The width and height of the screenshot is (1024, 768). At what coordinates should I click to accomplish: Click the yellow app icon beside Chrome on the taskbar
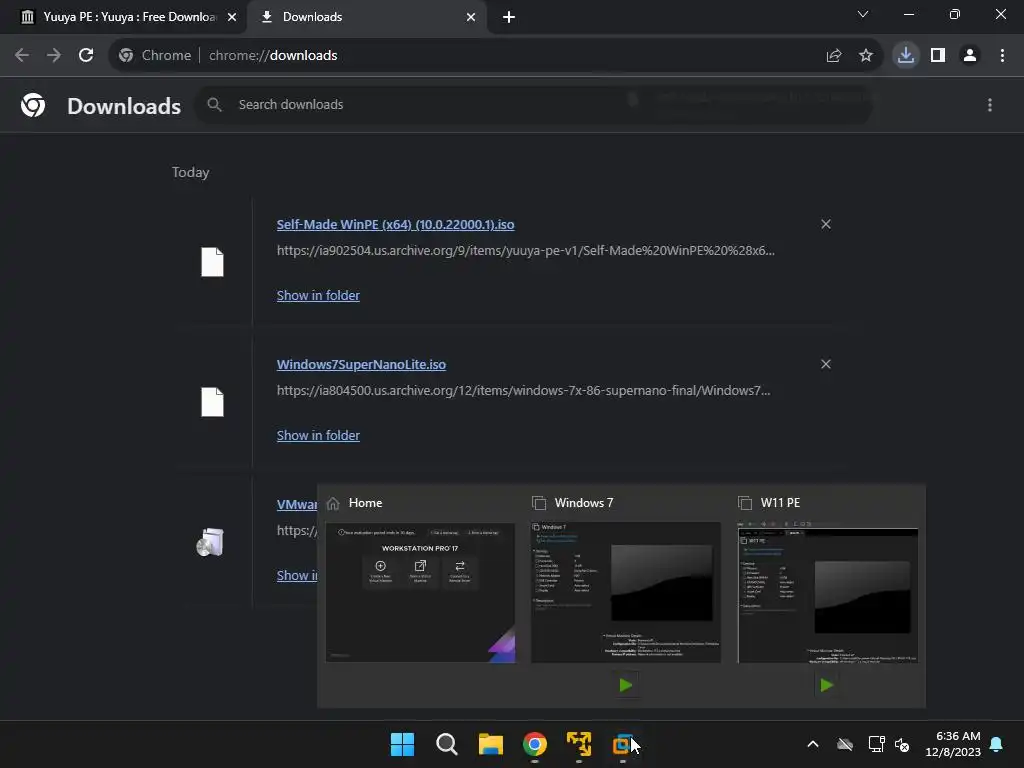(x=579, y=744)
